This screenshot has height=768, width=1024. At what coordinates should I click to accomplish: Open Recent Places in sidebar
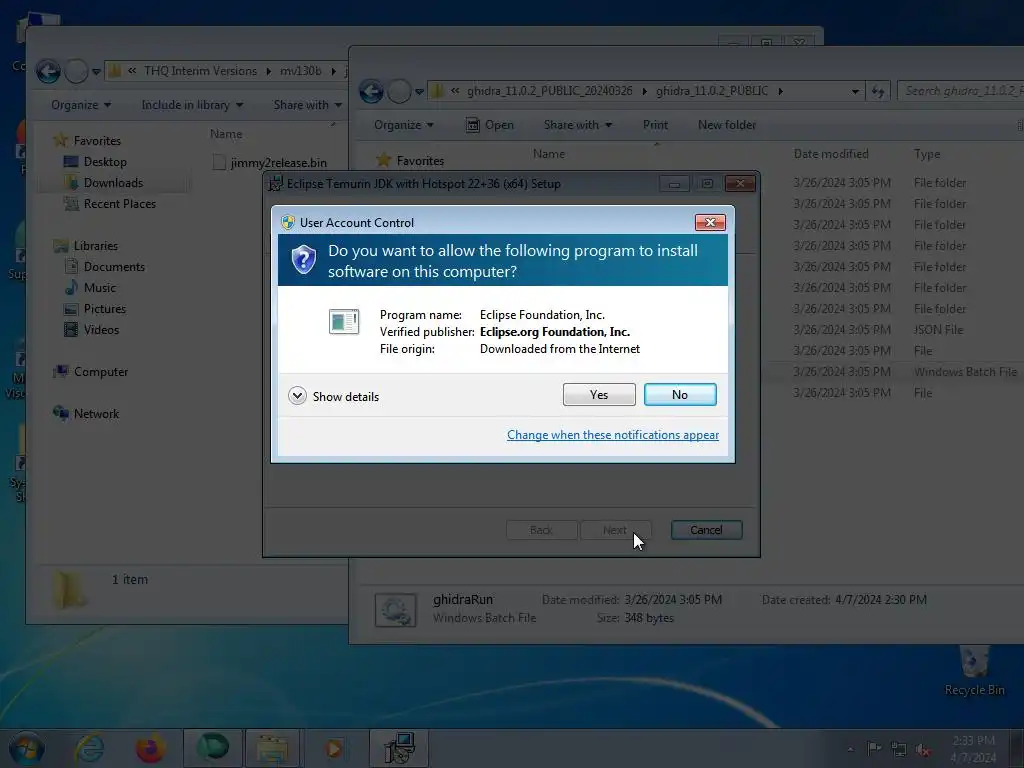pyautogui.click(x=120, y=204)
